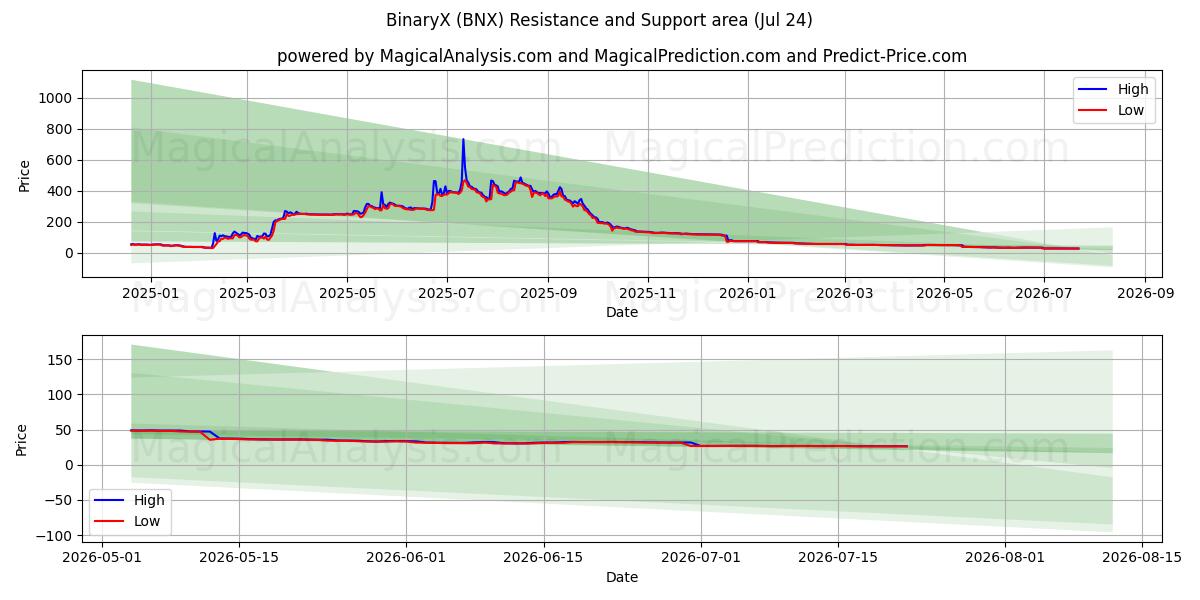Click the '800' y-axis tick in the top chart

coord(61,129)
